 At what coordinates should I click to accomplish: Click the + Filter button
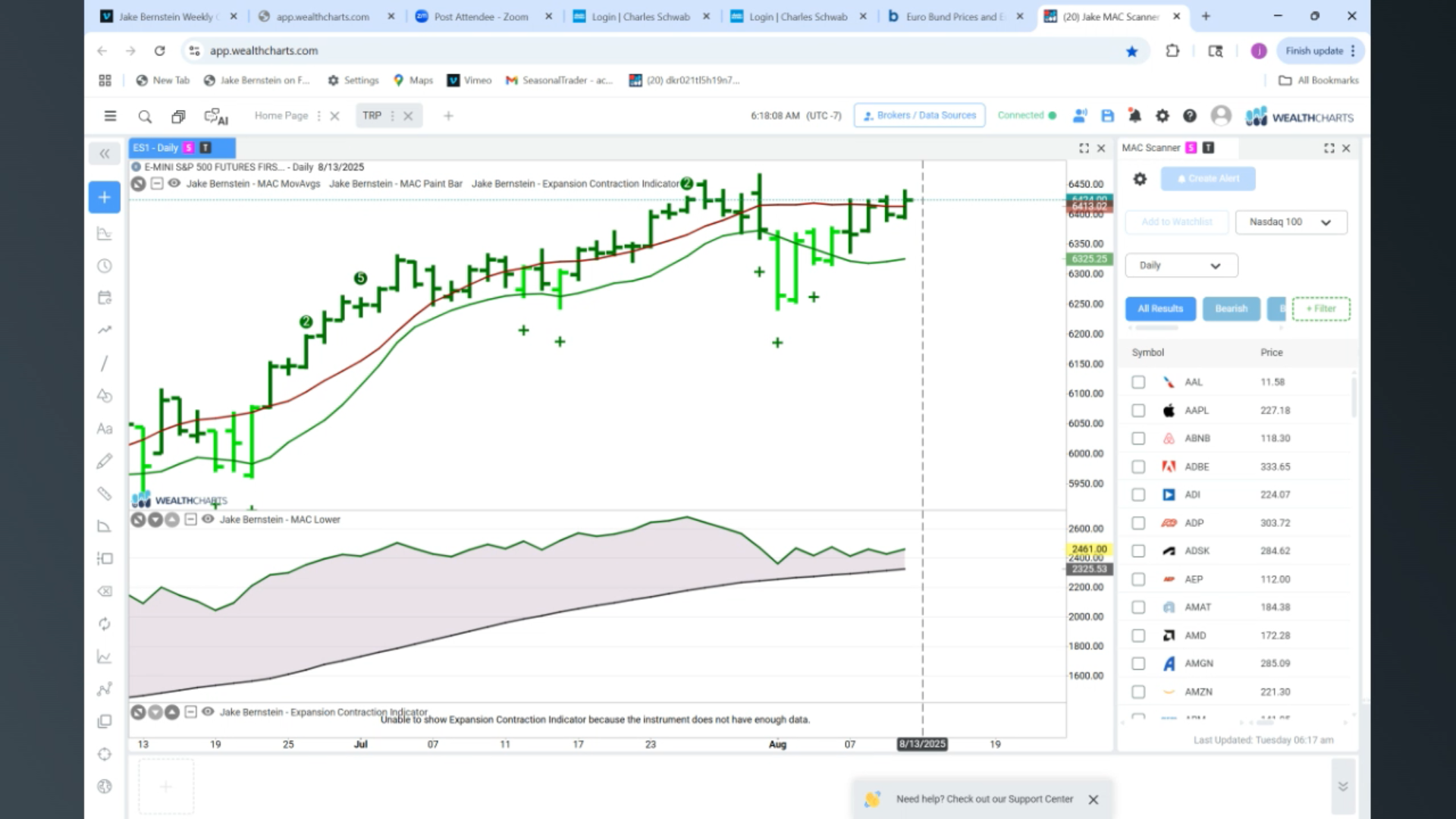coord(1321,309)
